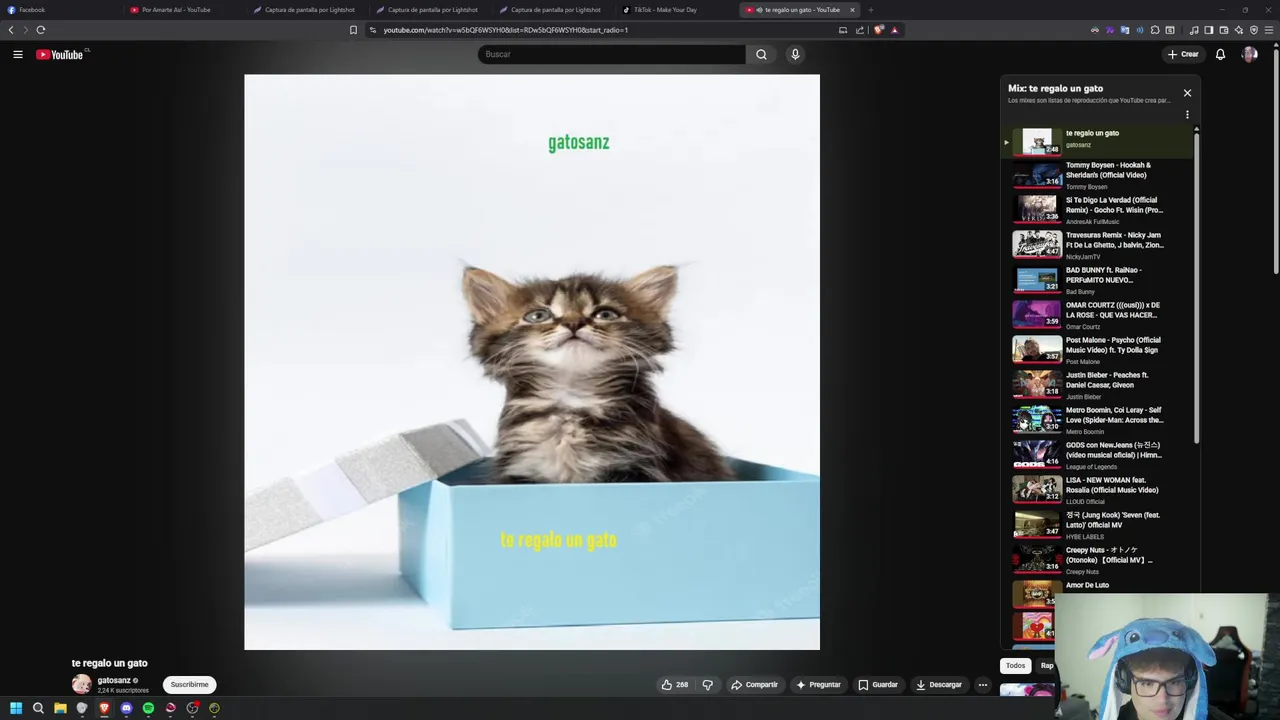Open the gatosanz channel avatar
This screenshot has width=1280, height=720.
[x=81, y=685]
